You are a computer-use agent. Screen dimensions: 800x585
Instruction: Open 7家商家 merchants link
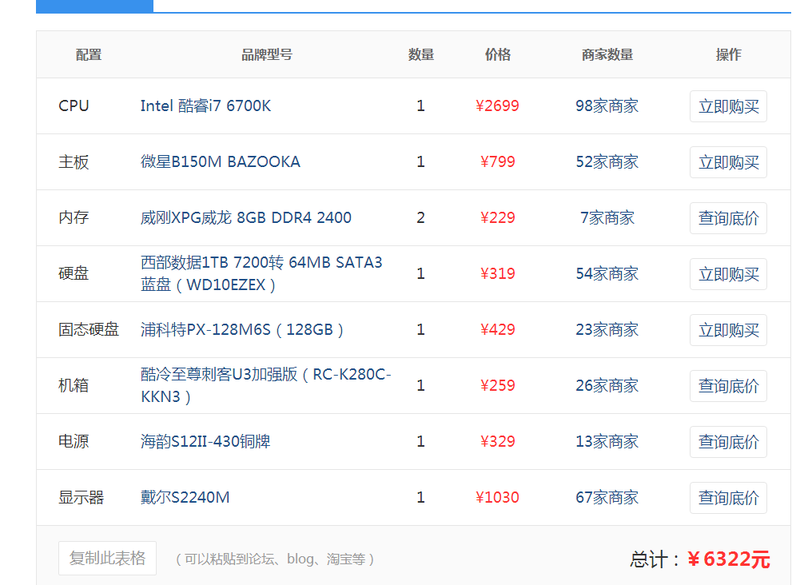[x=607, y=218]
